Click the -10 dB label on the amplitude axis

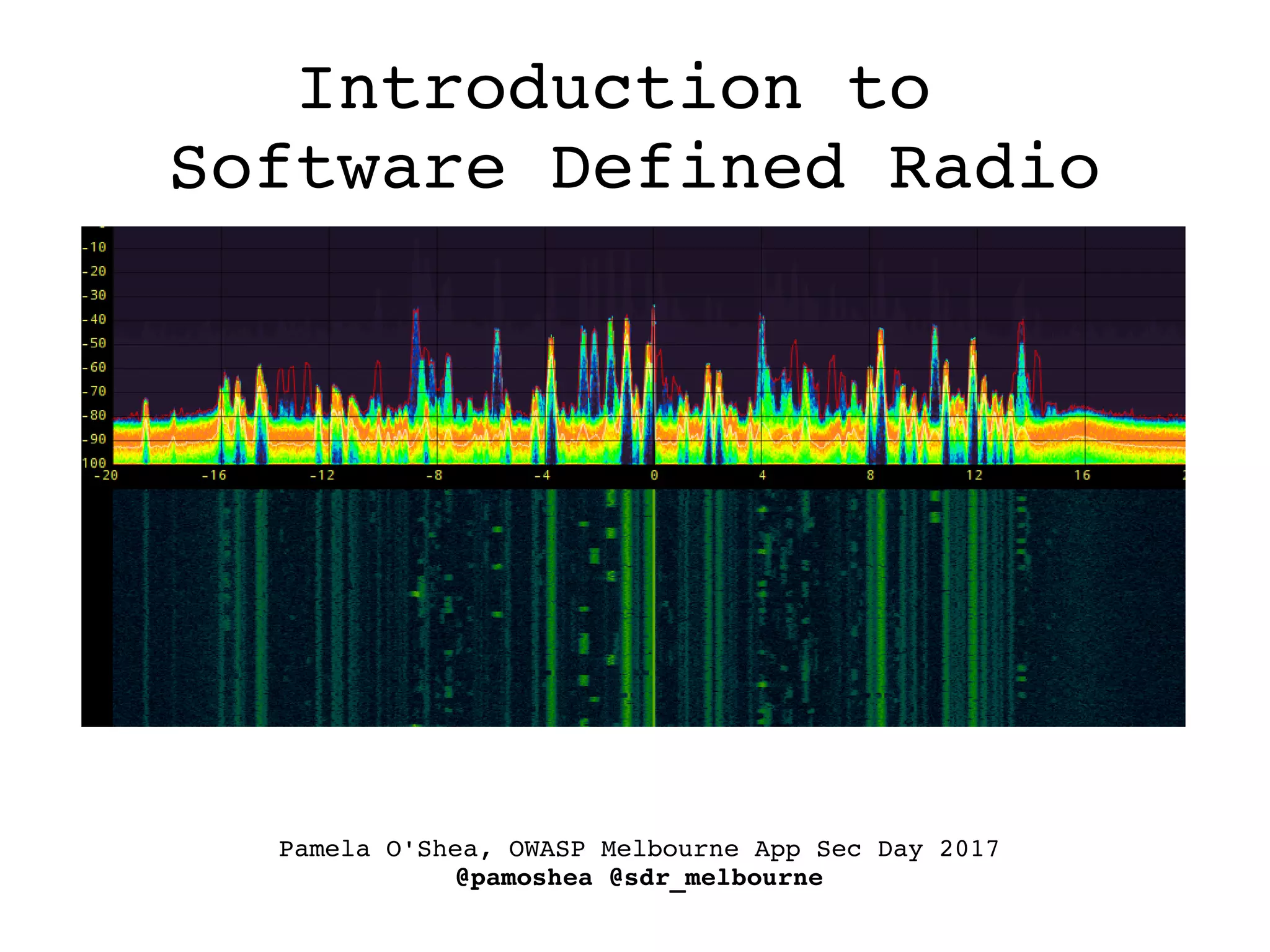pyautogui.click(x=94, y=247)
